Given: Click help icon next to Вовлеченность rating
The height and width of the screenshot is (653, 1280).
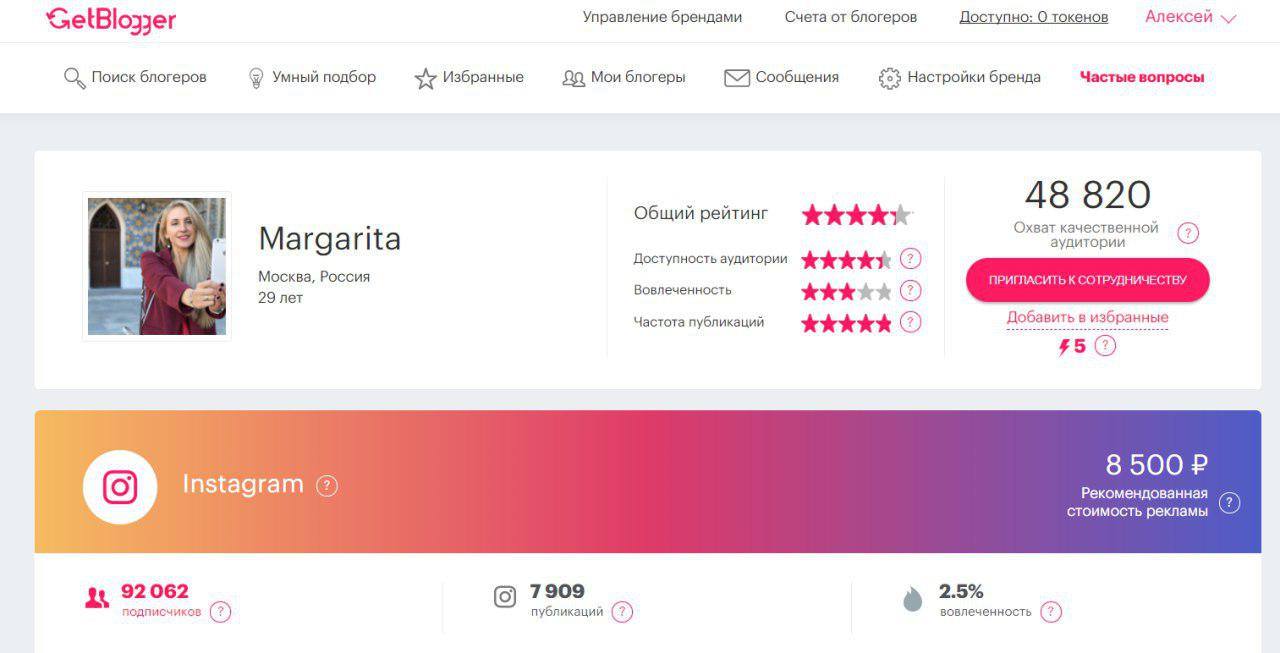Looking at the screenshot, I should pos(910,291).
